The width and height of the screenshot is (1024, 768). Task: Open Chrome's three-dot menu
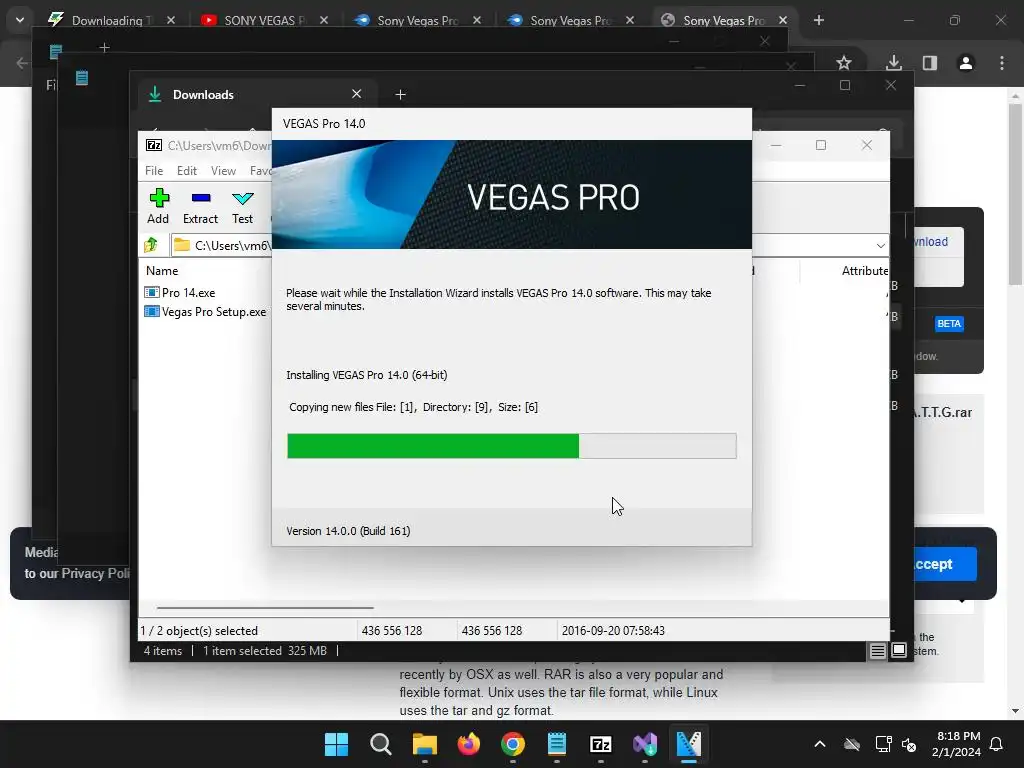[x=1002, y=63]
